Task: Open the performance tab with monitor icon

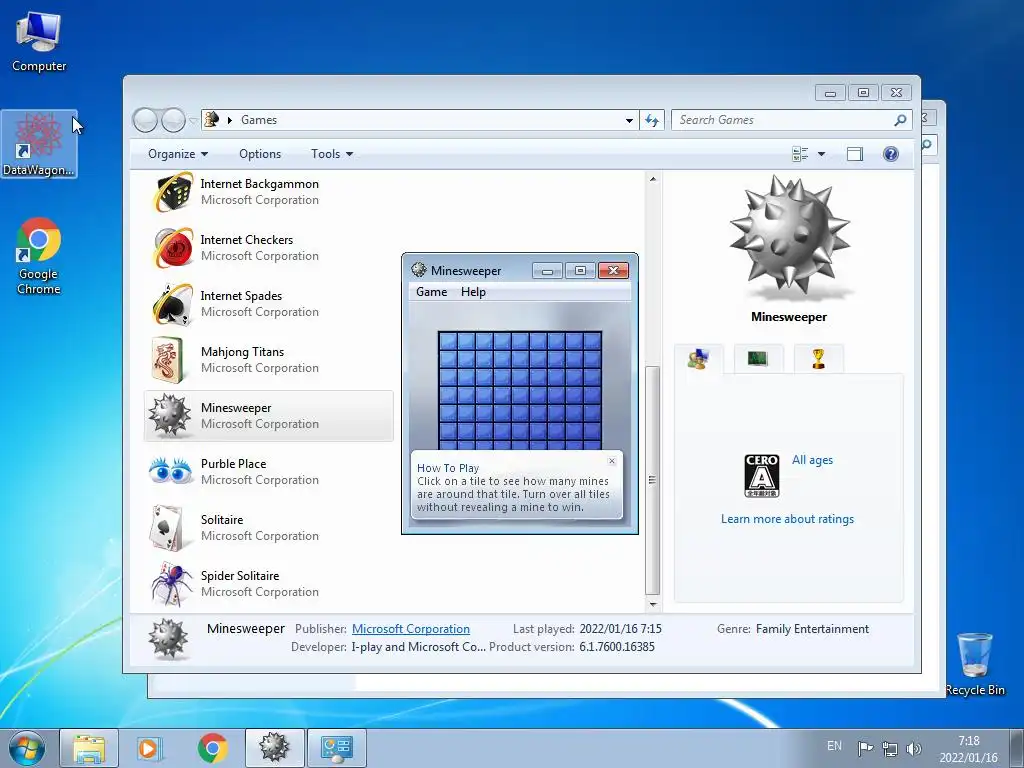Action: point(758,359)
